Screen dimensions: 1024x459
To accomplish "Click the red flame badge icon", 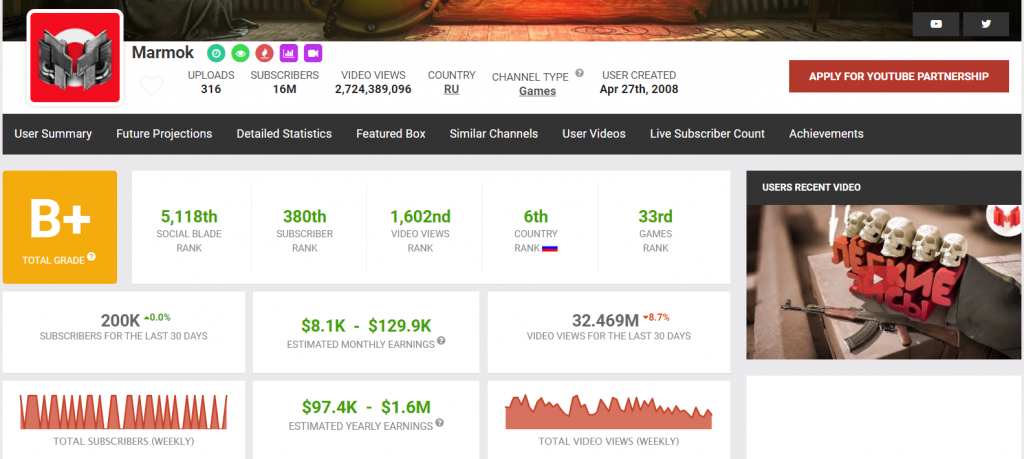I will coord(265,52).
